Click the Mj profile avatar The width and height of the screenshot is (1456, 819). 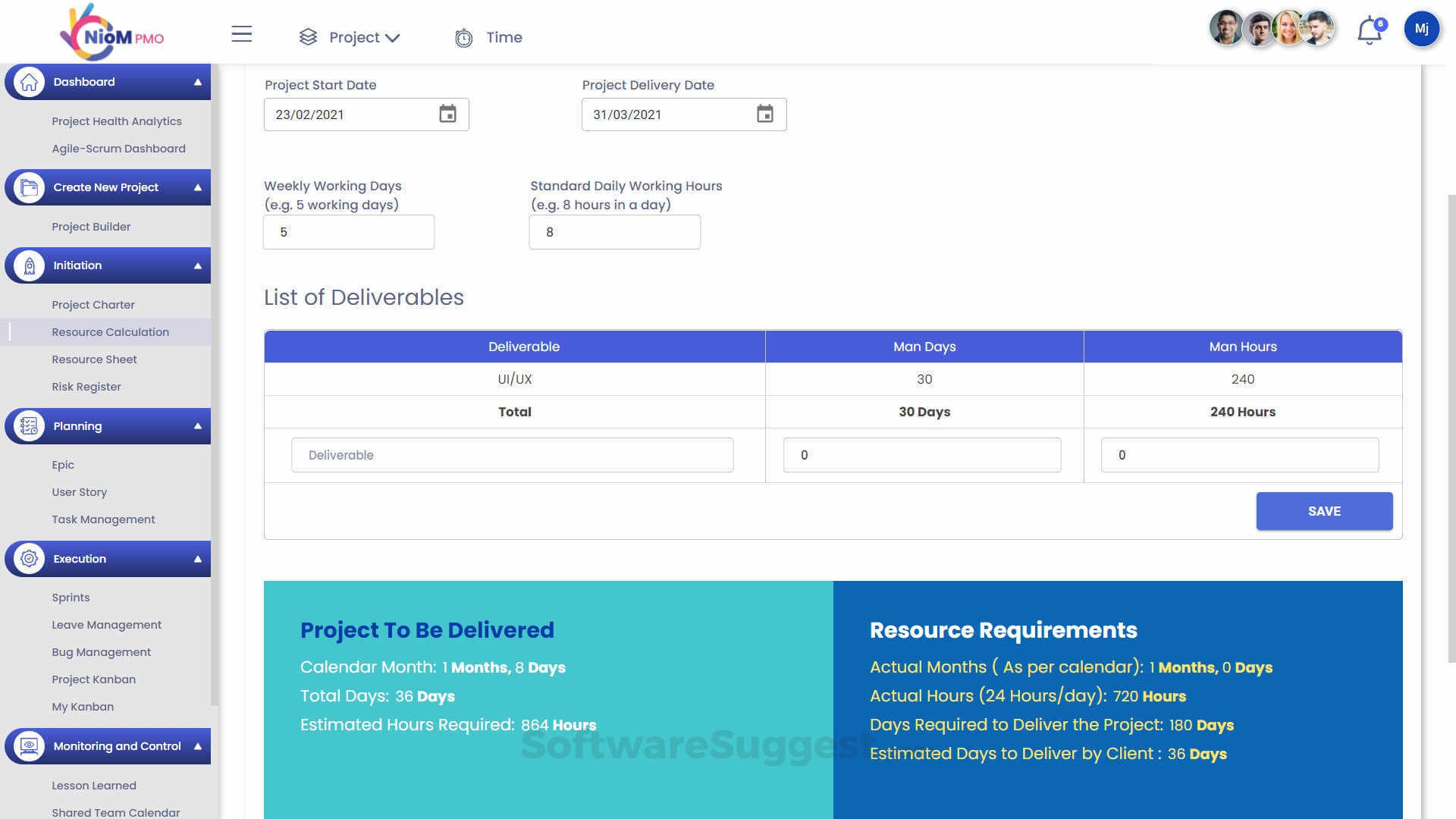tap(1422, 29)
